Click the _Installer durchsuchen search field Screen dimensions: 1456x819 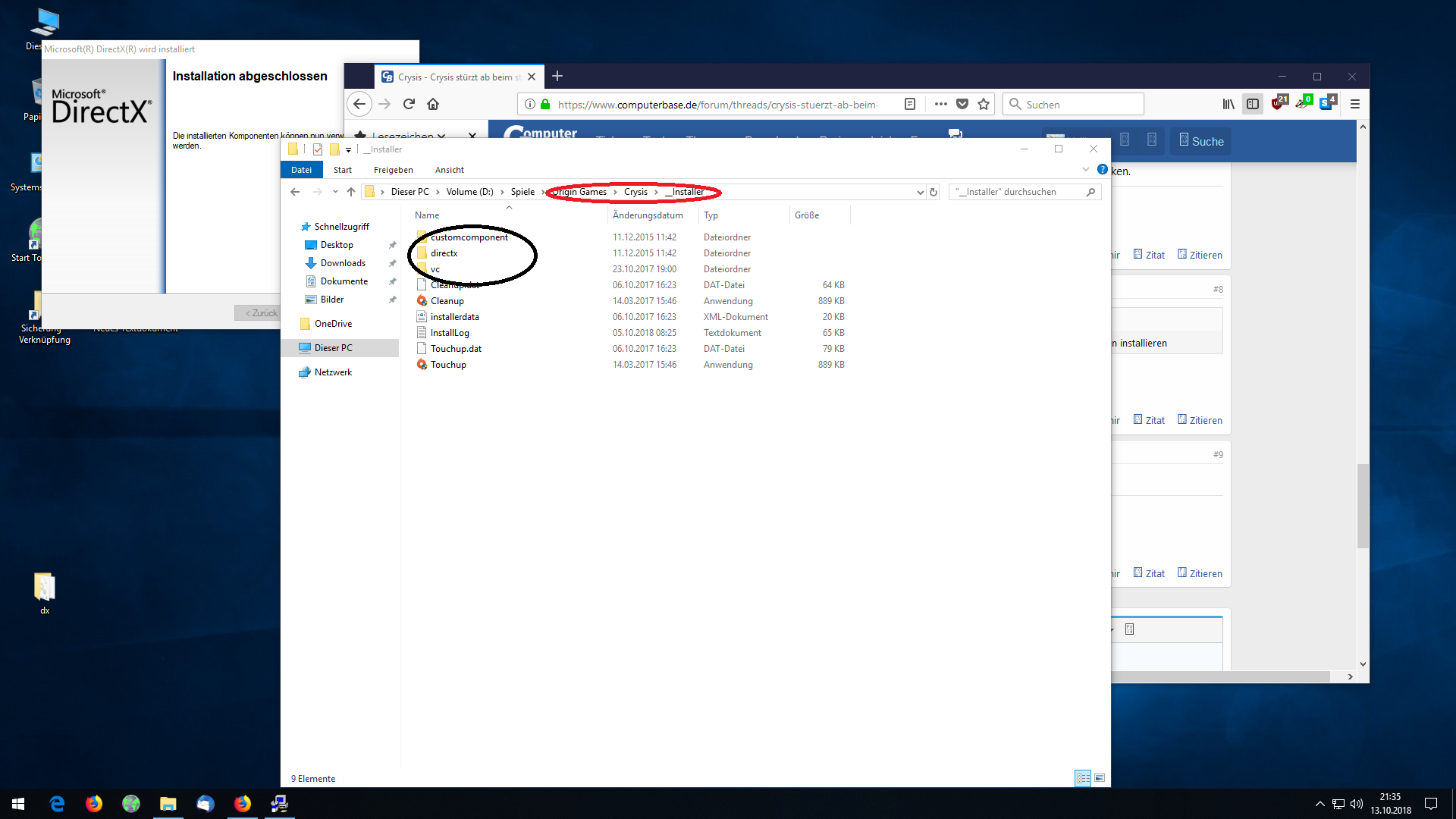tap(1016, 192)
